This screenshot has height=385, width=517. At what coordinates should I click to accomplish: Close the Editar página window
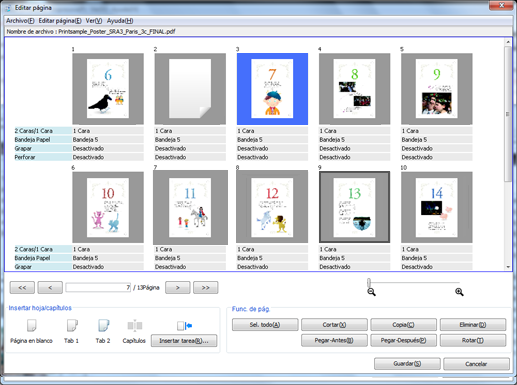501,5
